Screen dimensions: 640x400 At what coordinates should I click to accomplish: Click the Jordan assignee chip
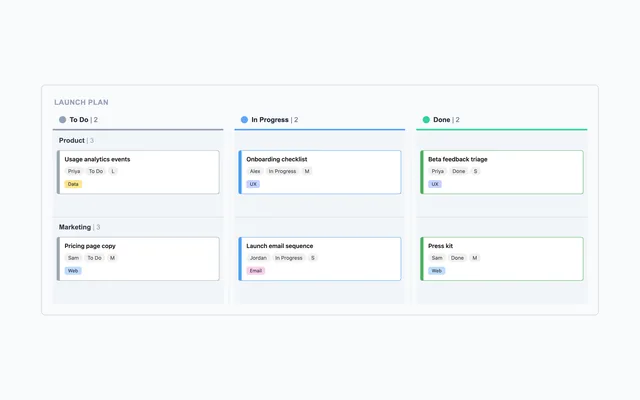[258, 258]
